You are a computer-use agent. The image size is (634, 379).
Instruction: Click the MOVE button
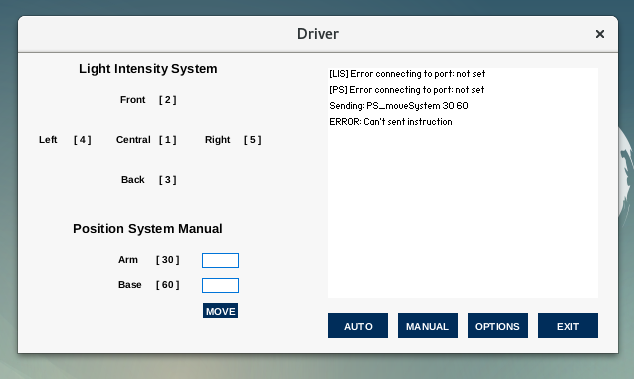[220, 311]
